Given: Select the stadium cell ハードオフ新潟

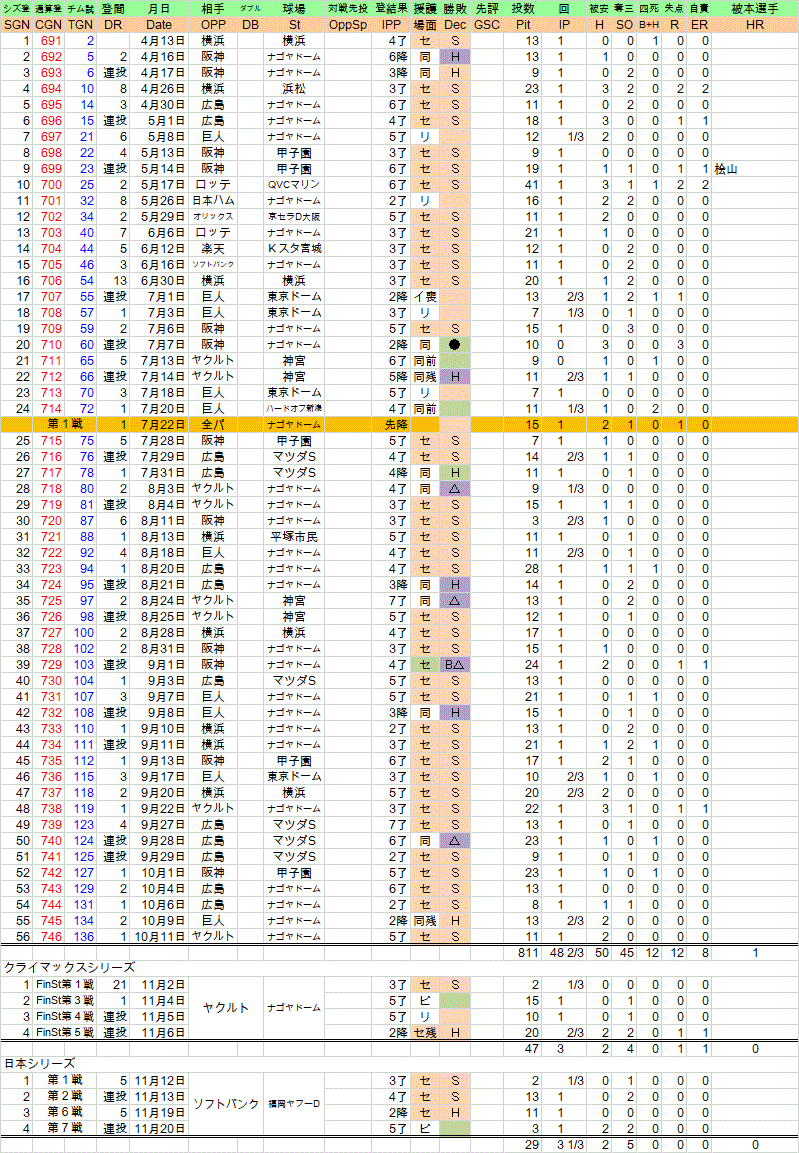Looking at the screenshot, I should coord(294,409).
